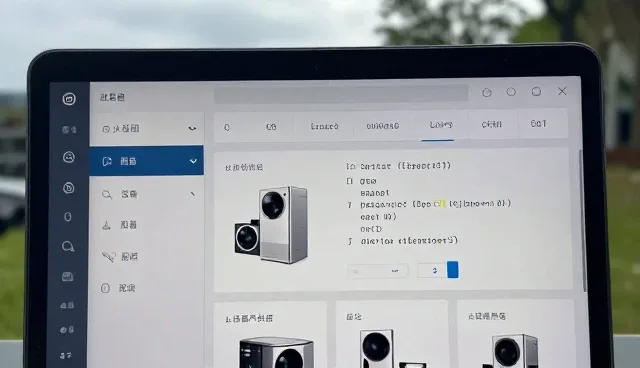Select the active tab with blue underline
The width and height of the screenshot is (640, 368).
(x=441, y=124)
